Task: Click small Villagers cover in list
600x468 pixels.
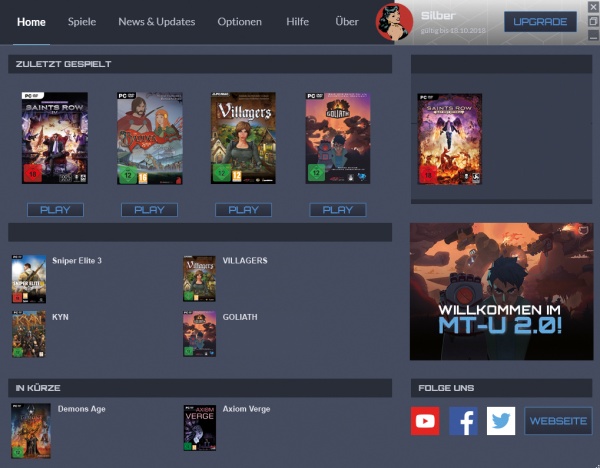Action: tap(199, 279)
